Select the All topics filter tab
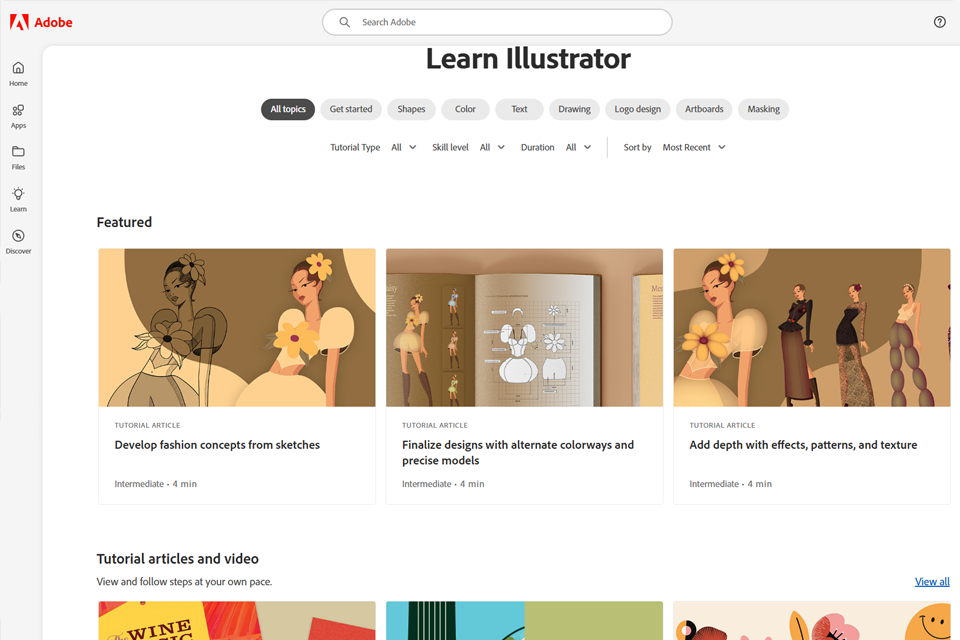The height and width of the screenshot is (640, 960). 288,109
